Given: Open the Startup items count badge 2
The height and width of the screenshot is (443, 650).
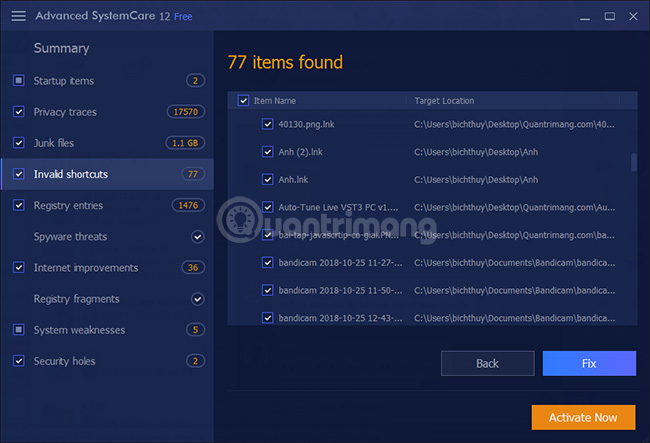Looking at the screenshot, I should click(x=195, y=80).
